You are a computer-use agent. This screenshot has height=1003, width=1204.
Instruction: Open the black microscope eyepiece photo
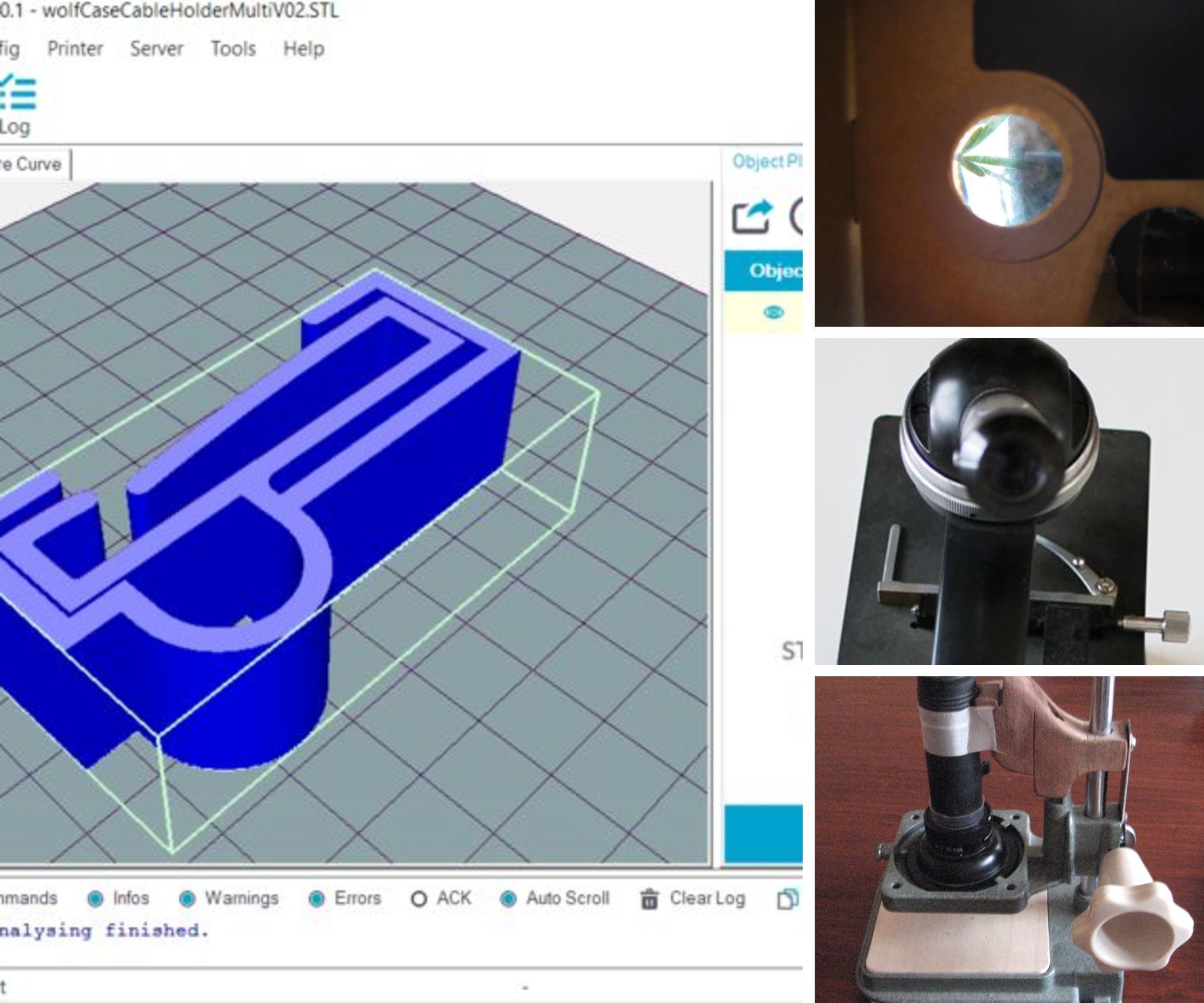pyautogui.click(x=1009, y=501)
